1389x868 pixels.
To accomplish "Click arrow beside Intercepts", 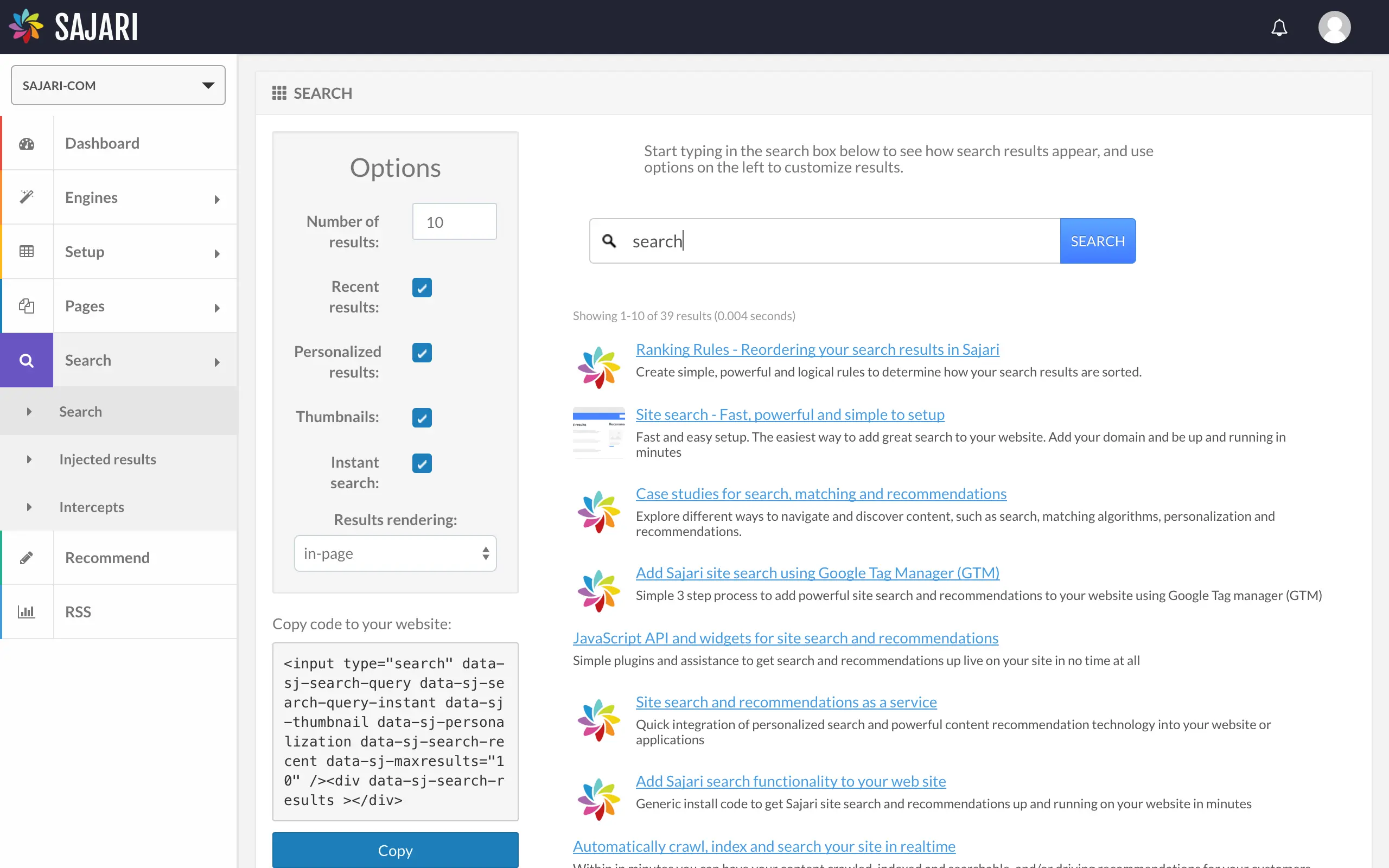I will [x=29, y=507].
